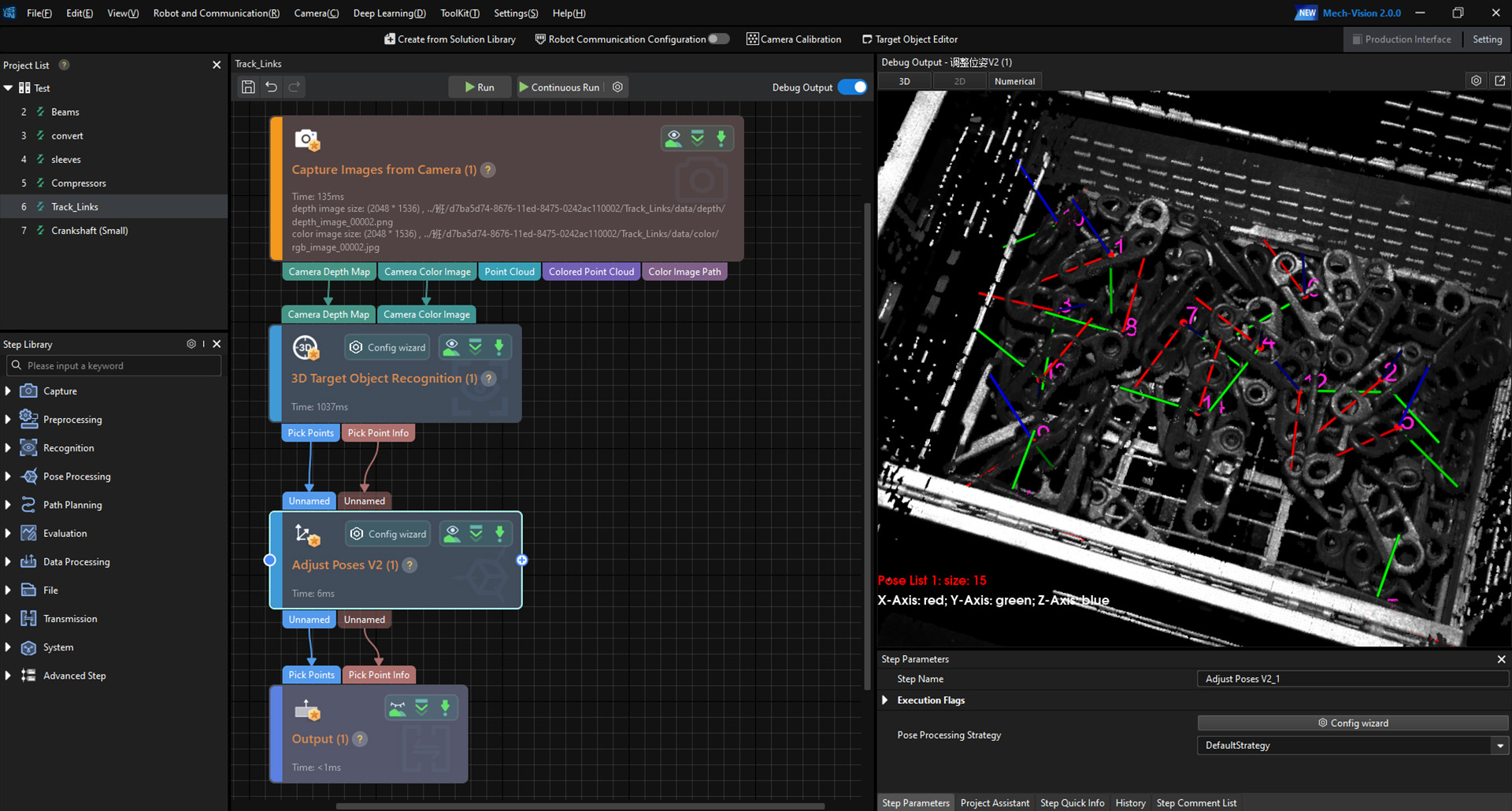
Task: Open debug output view settings icon
Action: point(1477,81)
